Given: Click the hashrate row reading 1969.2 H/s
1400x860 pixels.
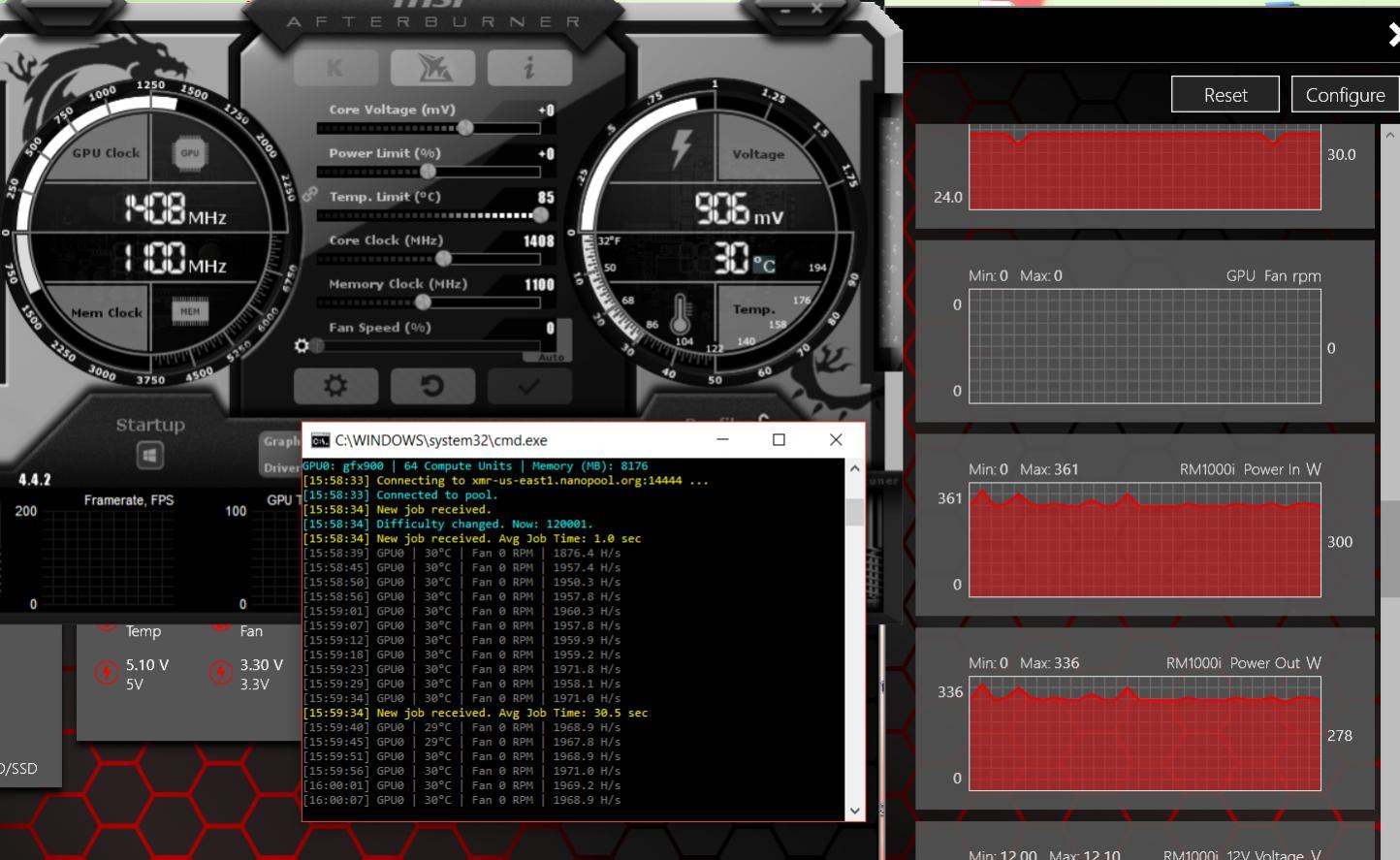Looking at the screenshot, I should [461, 786].
